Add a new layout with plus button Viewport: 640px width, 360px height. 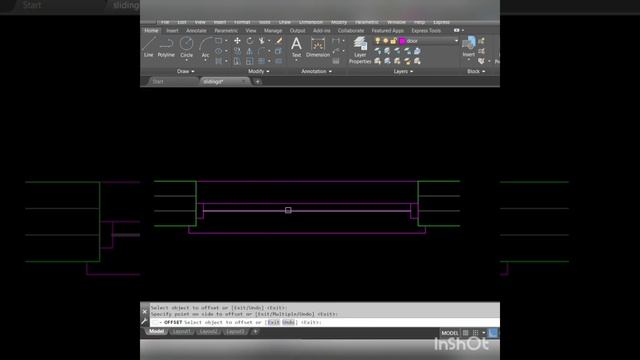click(255, 331)
